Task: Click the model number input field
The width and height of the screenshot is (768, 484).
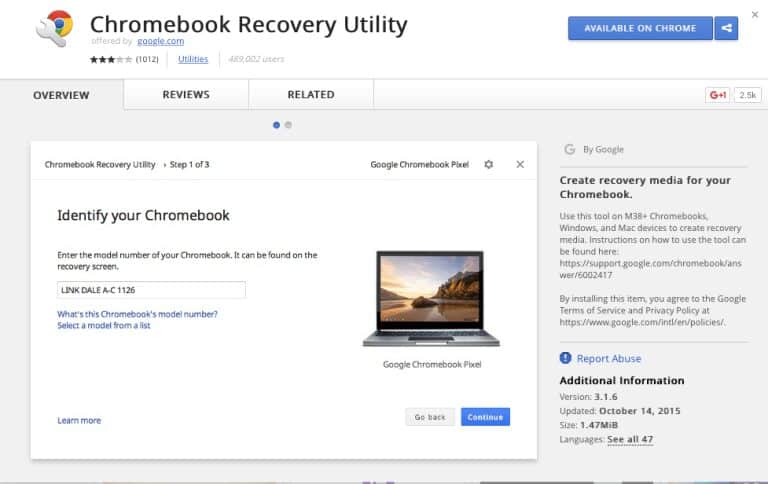Action: pyautogui.click(x=151, y=290)
